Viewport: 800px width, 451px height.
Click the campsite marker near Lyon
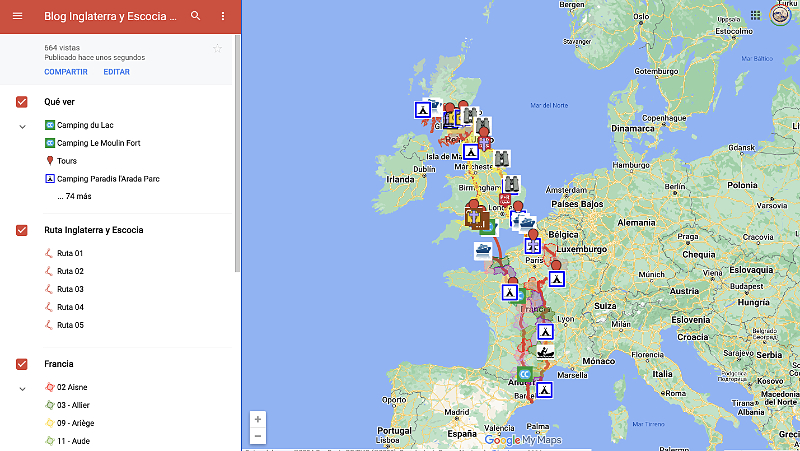545,332
